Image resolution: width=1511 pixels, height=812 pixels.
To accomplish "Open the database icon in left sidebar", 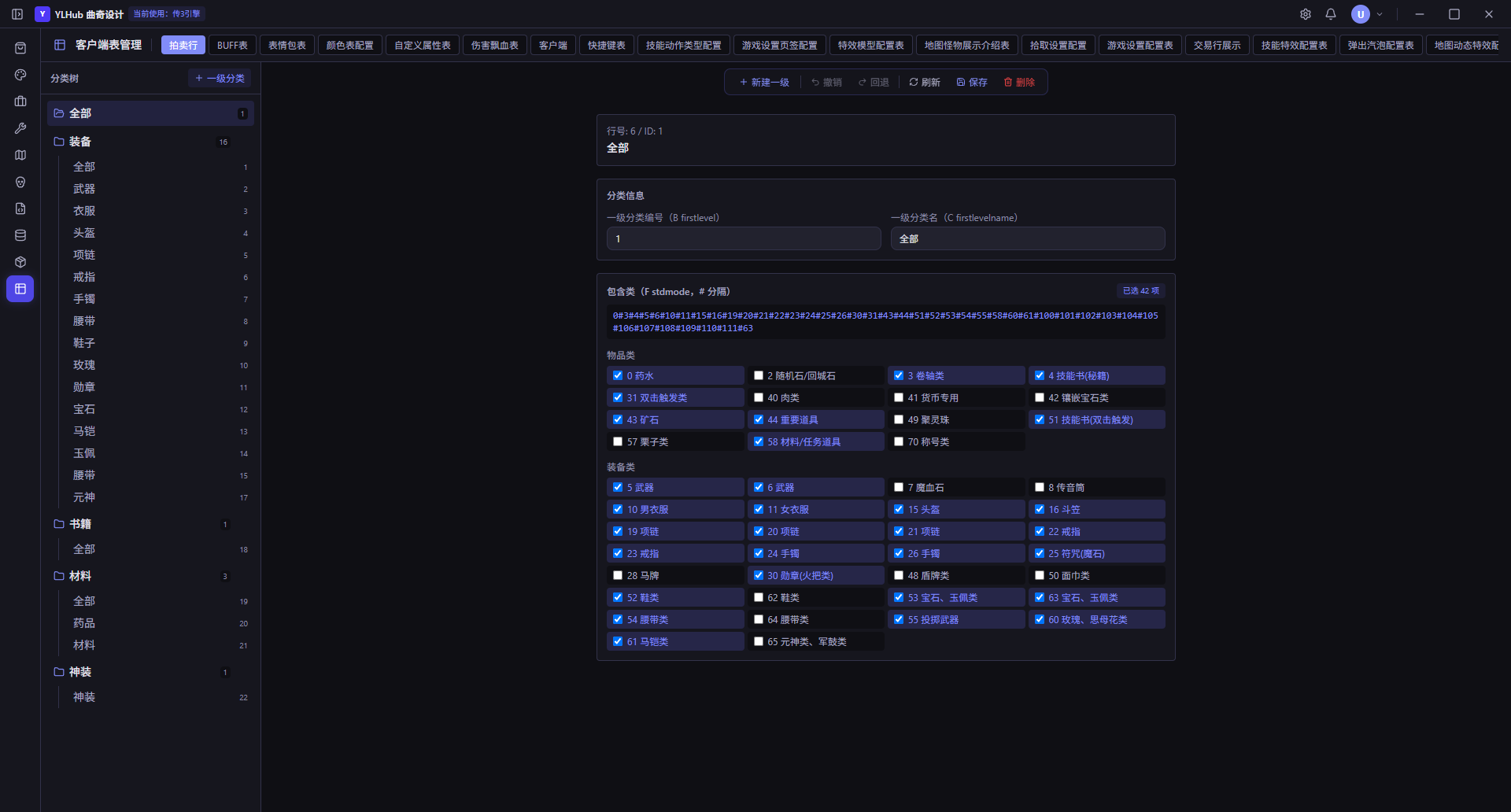I will [20, 235].
